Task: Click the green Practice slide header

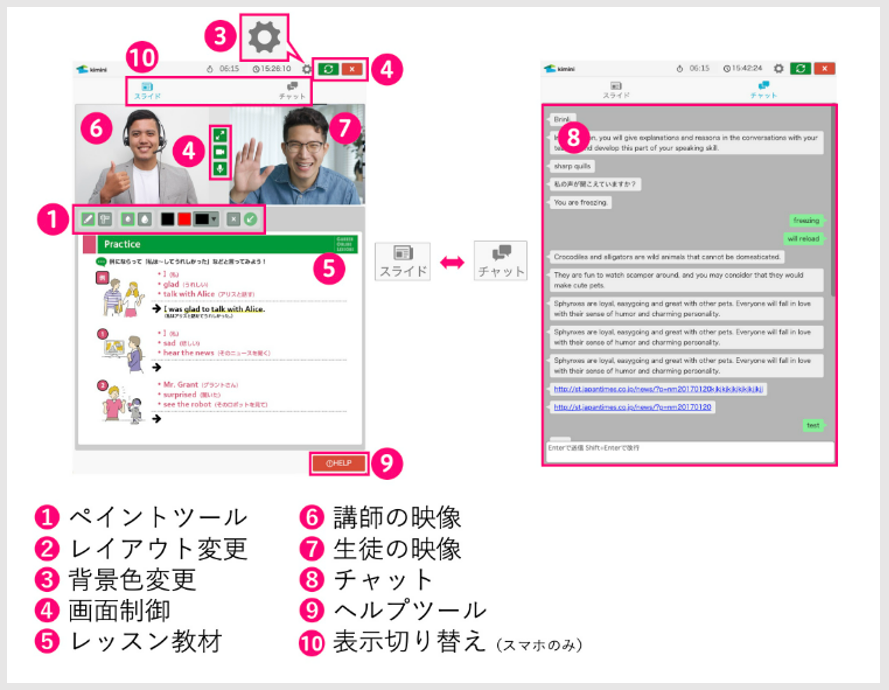Action: click(x=227, y=244)
